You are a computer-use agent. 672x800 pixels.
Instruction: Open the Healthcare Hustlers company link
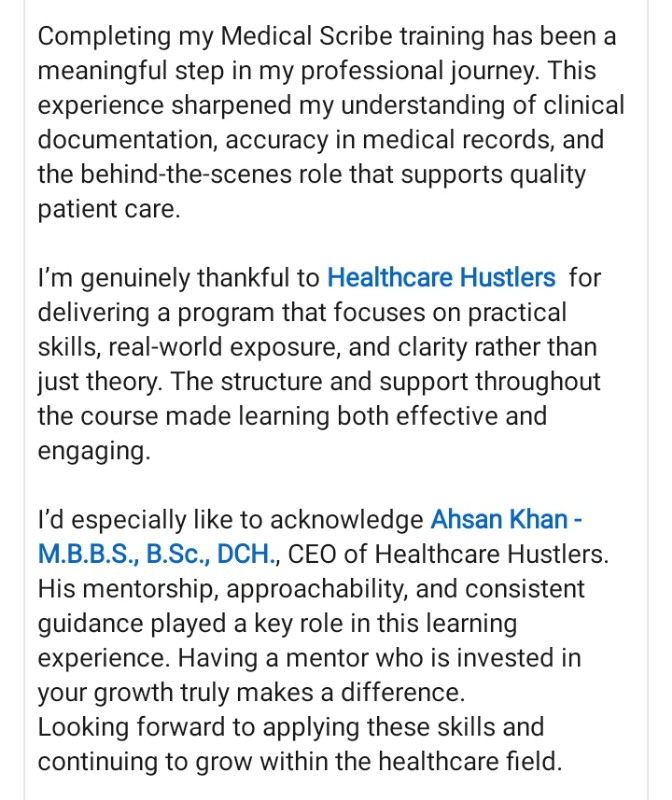point(441,277)
